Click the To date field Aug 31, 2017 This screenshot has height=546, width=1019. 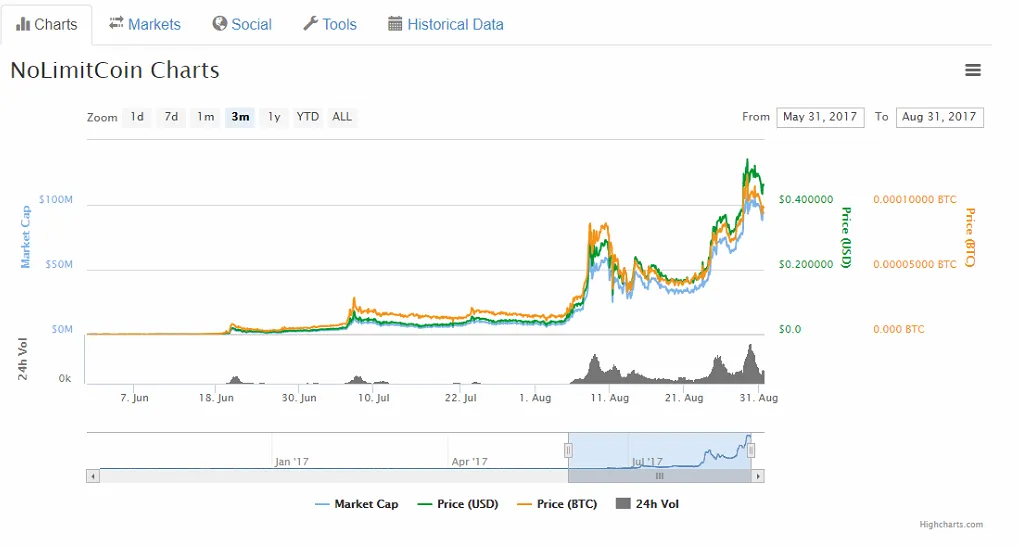939,117
